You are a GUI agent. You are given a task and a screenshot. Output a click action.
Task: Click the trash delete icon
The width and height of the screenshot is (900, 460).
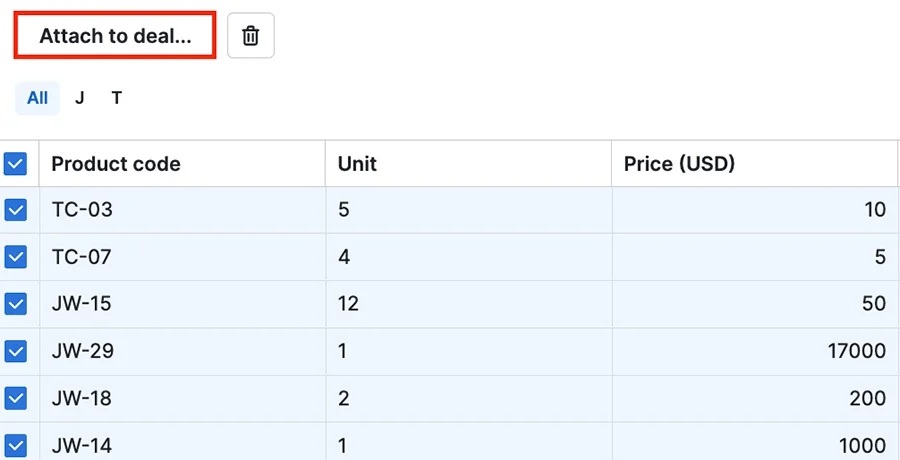(x=251, y=36)
